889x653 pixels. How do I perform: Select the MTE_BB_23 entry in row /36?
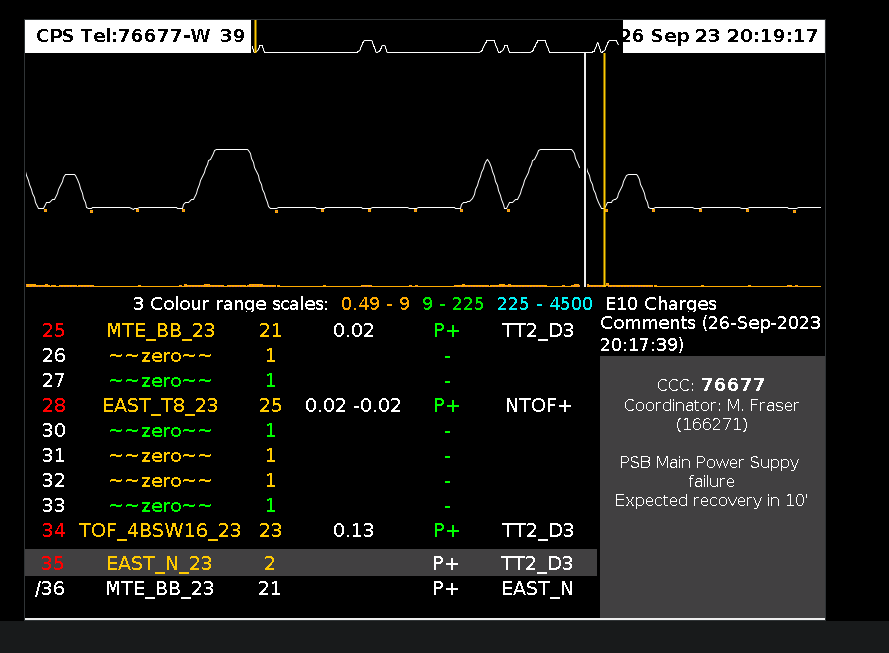coord(160,589)
